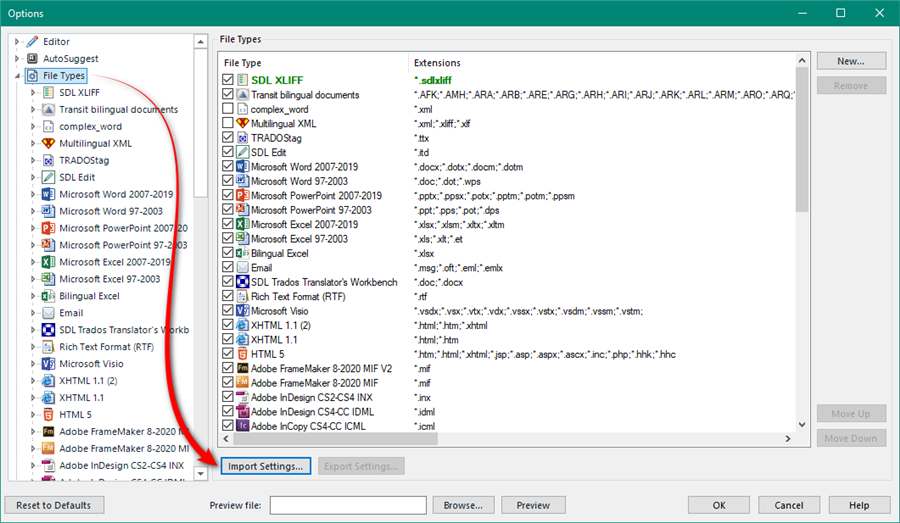The height and width of the screenshot is (523, 900).
Task: Click the Cancel button
Action: point(789,505)
